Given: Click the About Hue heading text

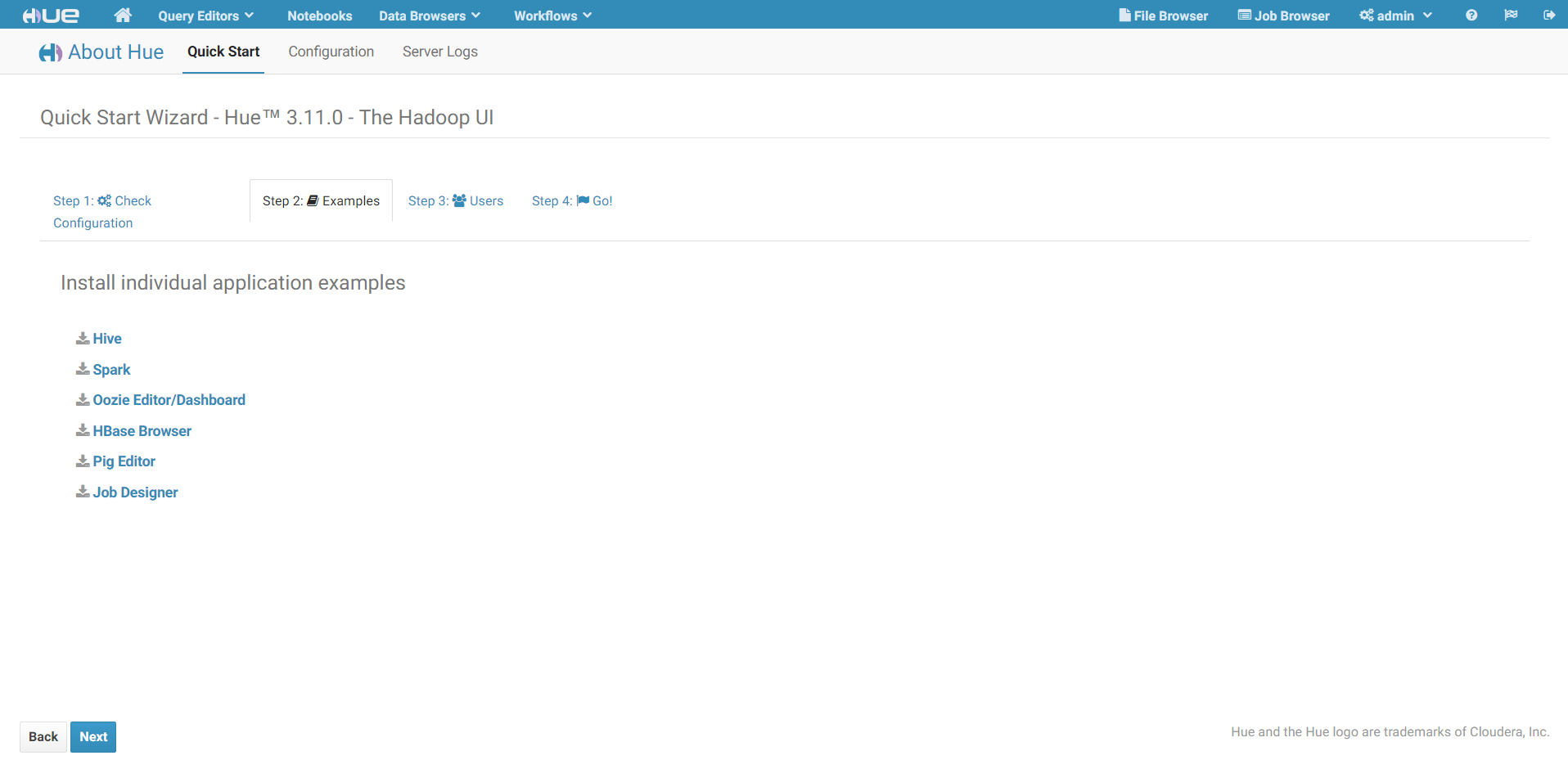Looking at the screenshot, I should 116,52.
